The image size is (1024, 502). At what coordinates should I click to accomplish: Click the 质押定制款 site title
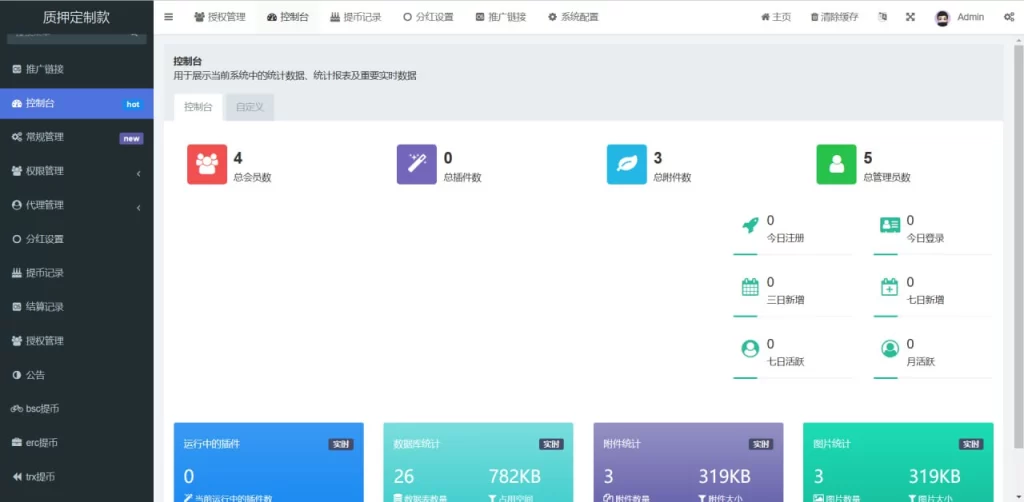click(x=76, y=18)
